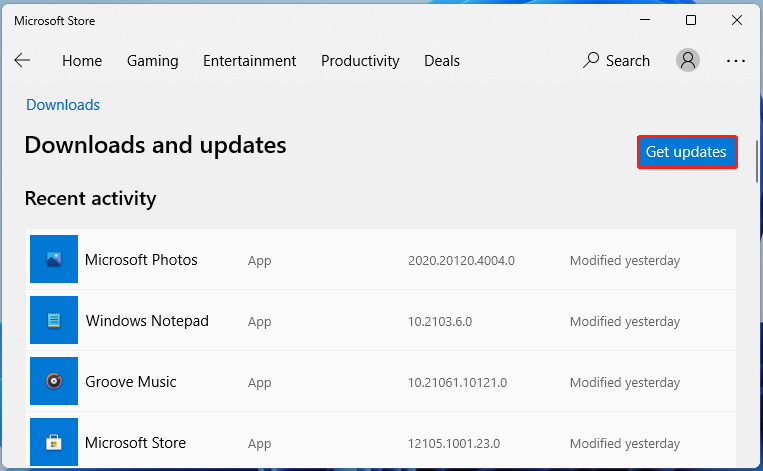
Task: Open the three-dot See more menu
Action: [735, 61]
